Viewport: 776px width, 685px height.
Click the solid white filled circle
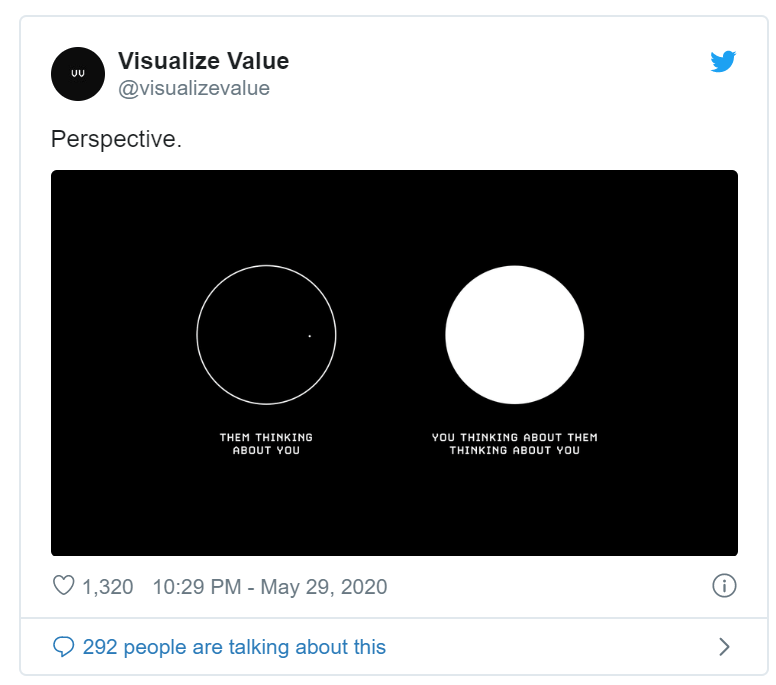click(x=514, y=335)
